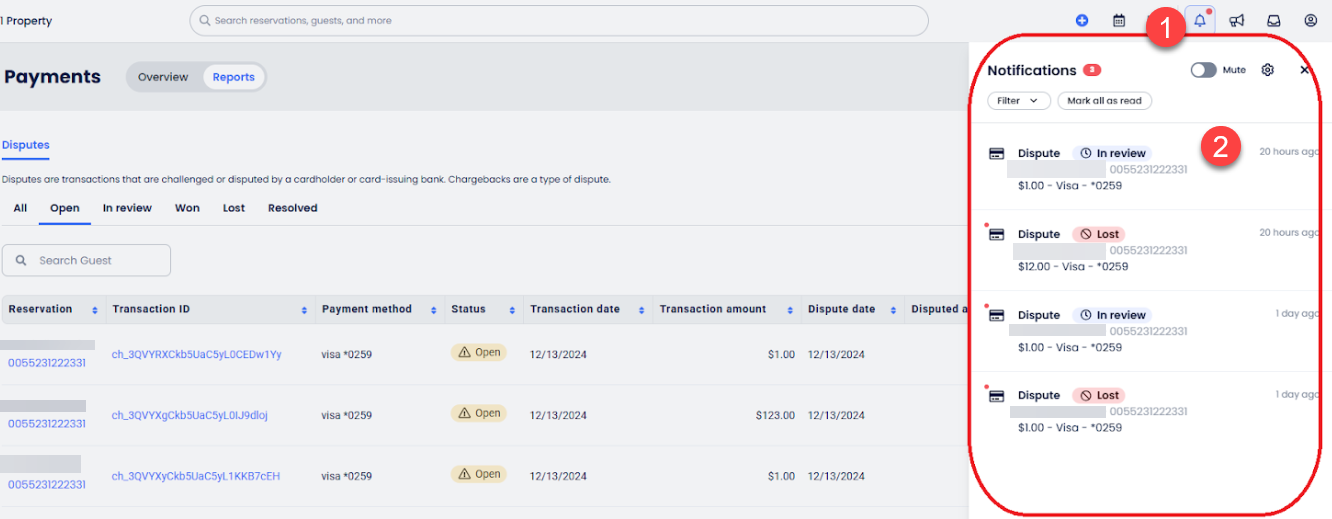The height and width of the screenshot is (519, 1332).
Task: Close the Notifications panel
Action: [x=1304, y=70]
